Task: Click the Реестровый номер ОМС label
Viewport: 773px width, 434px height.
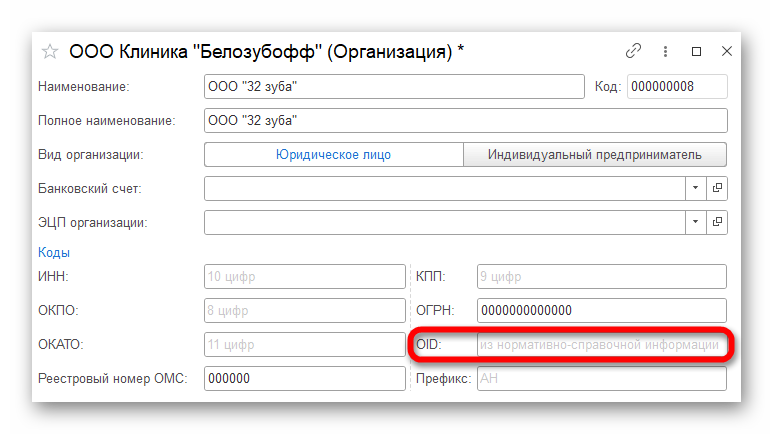Action: point(112,378)
